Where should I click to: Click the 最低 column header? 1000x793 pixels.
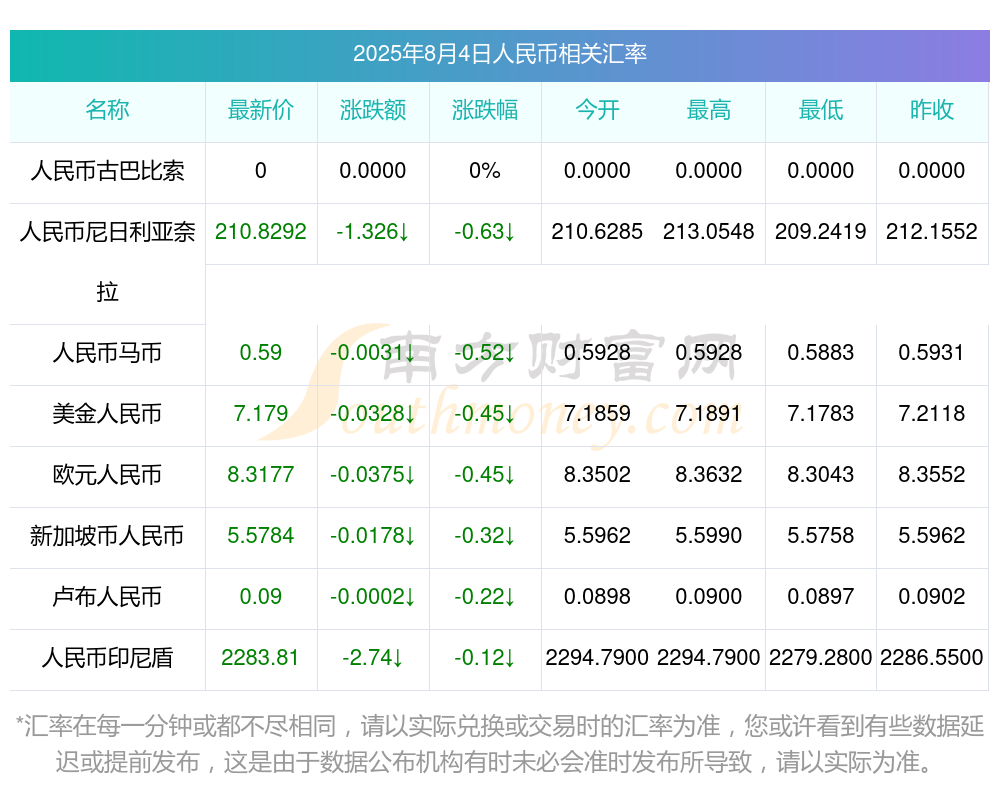[821, 110]
